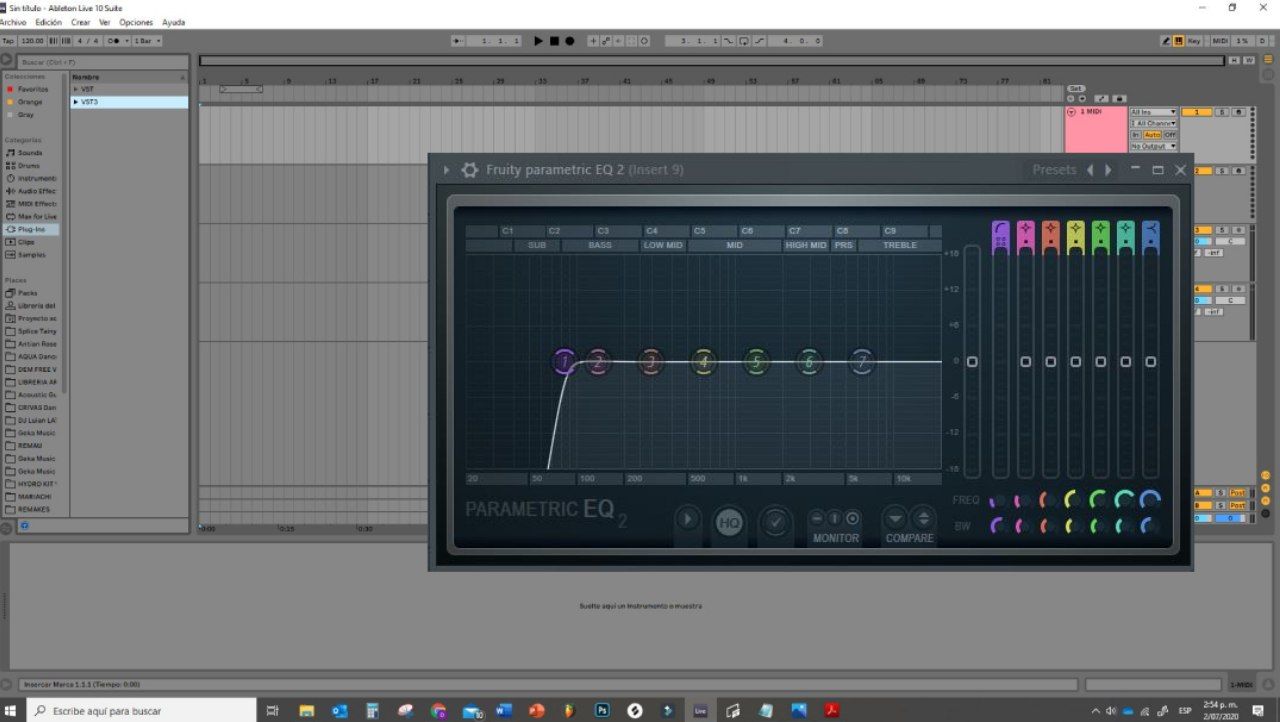Select EQ band 4 yellow node
Image resolution: width=1280 pixels, height=722 pixels.
pyautogui.click(x=704, y=362)
